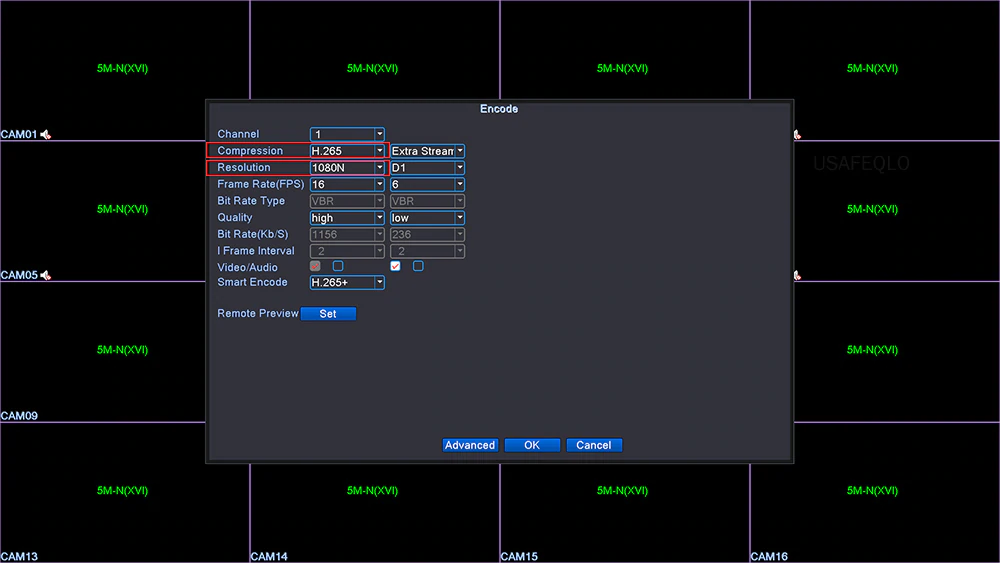
Task: Toggle extra stream video checkbox
Action: 395,266
